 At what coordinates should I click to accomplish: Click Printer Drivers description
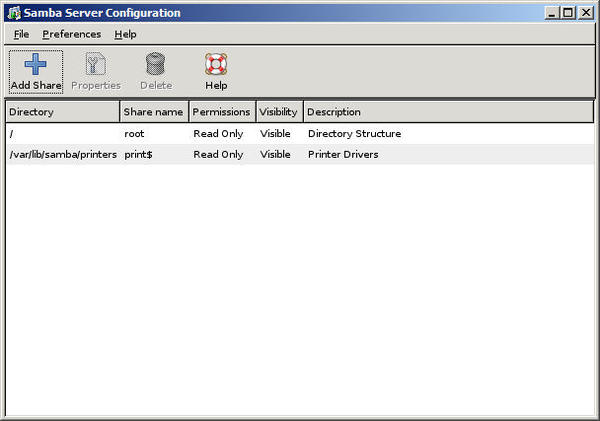click(x=343, y=155)
